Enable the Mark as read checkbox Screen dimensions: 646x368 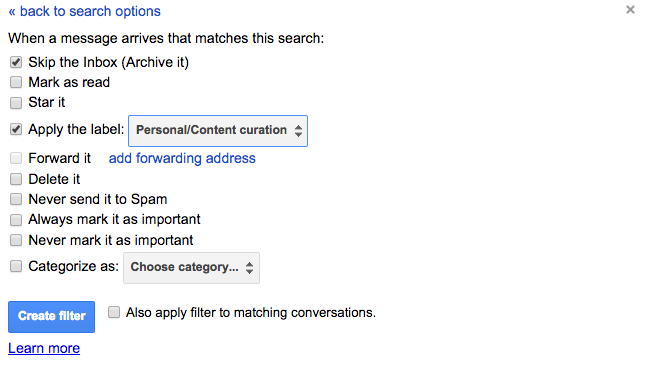[16, 82]
